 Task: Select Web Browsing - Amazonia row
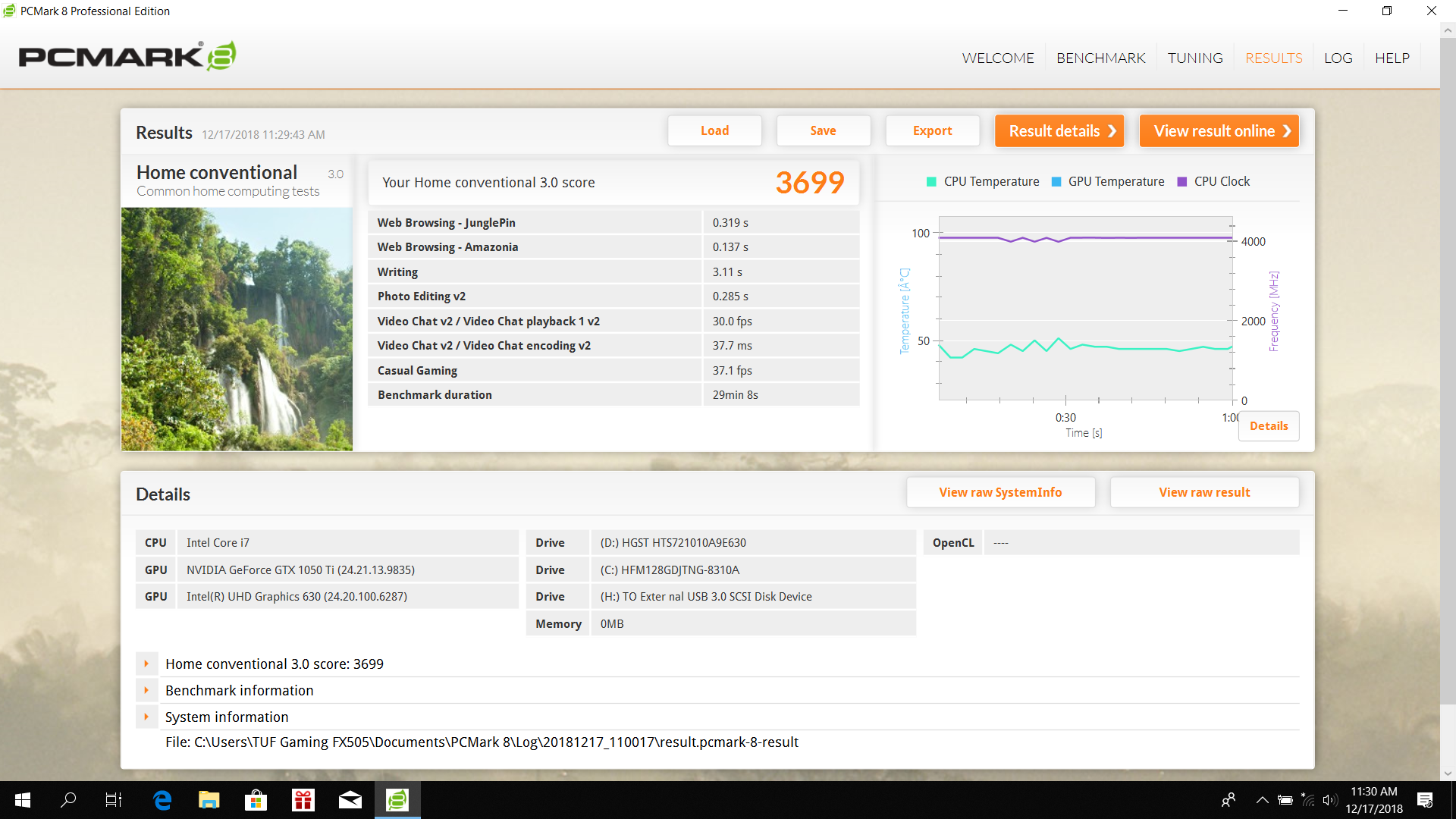[613, 247]
